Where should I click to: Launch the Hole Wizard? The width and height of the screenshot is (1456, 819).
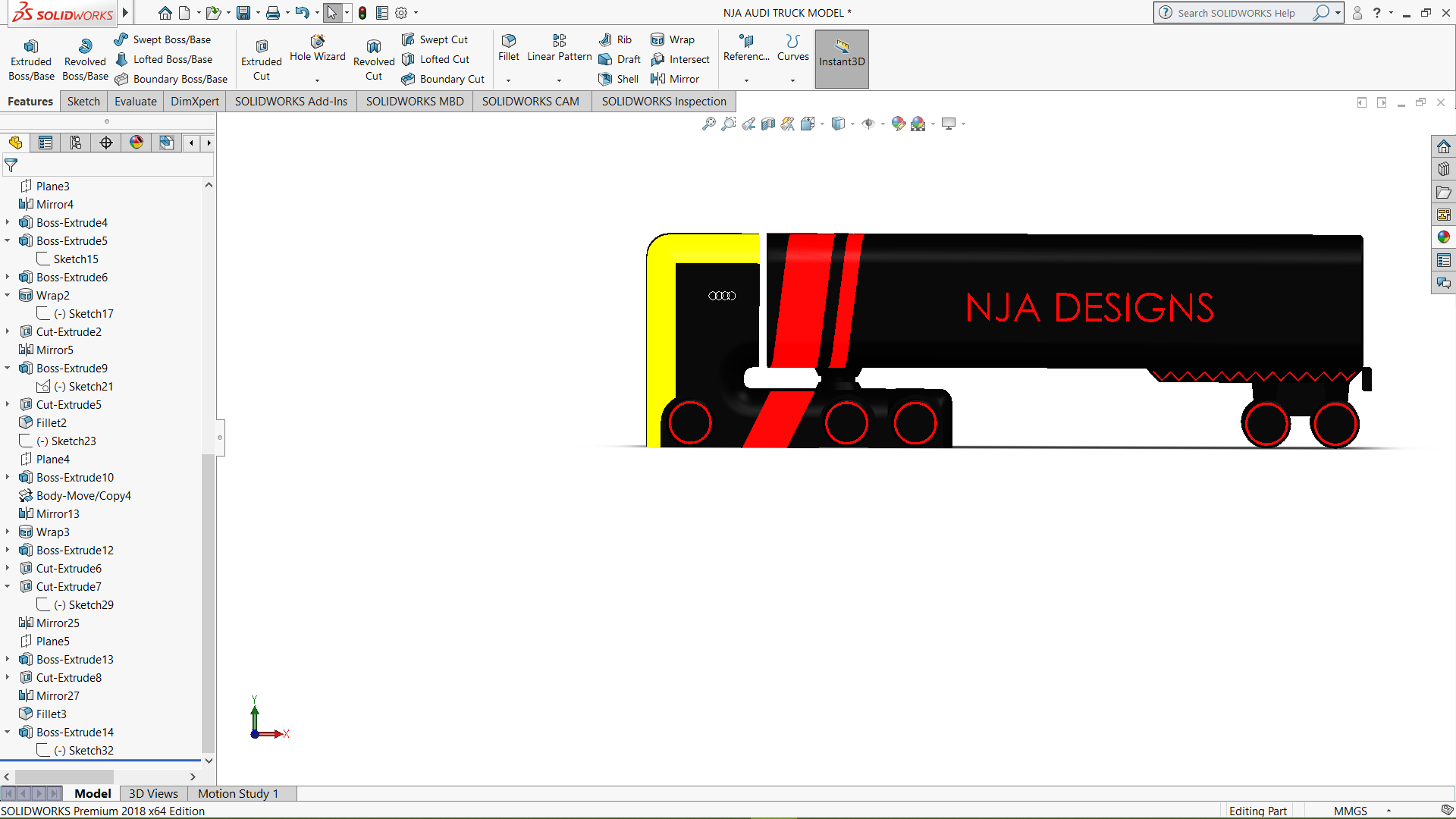(x=318, y=48)
